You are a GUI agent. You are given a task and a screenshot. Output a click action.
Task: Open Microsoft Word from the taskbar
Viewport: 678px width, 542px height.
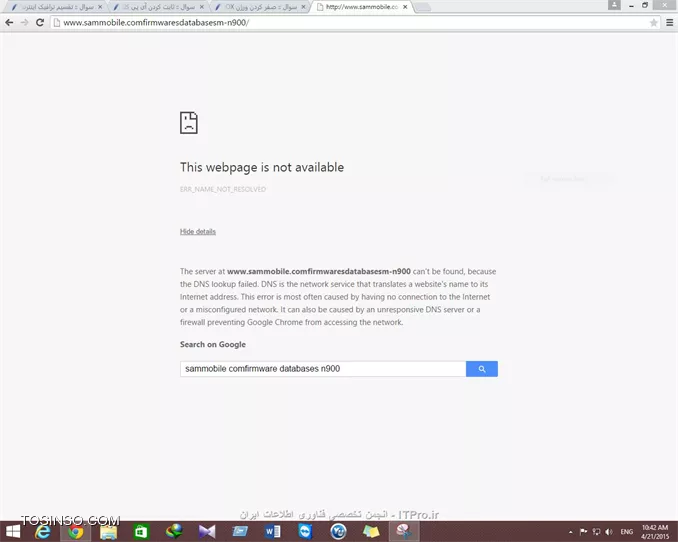[x=272, y=531]
